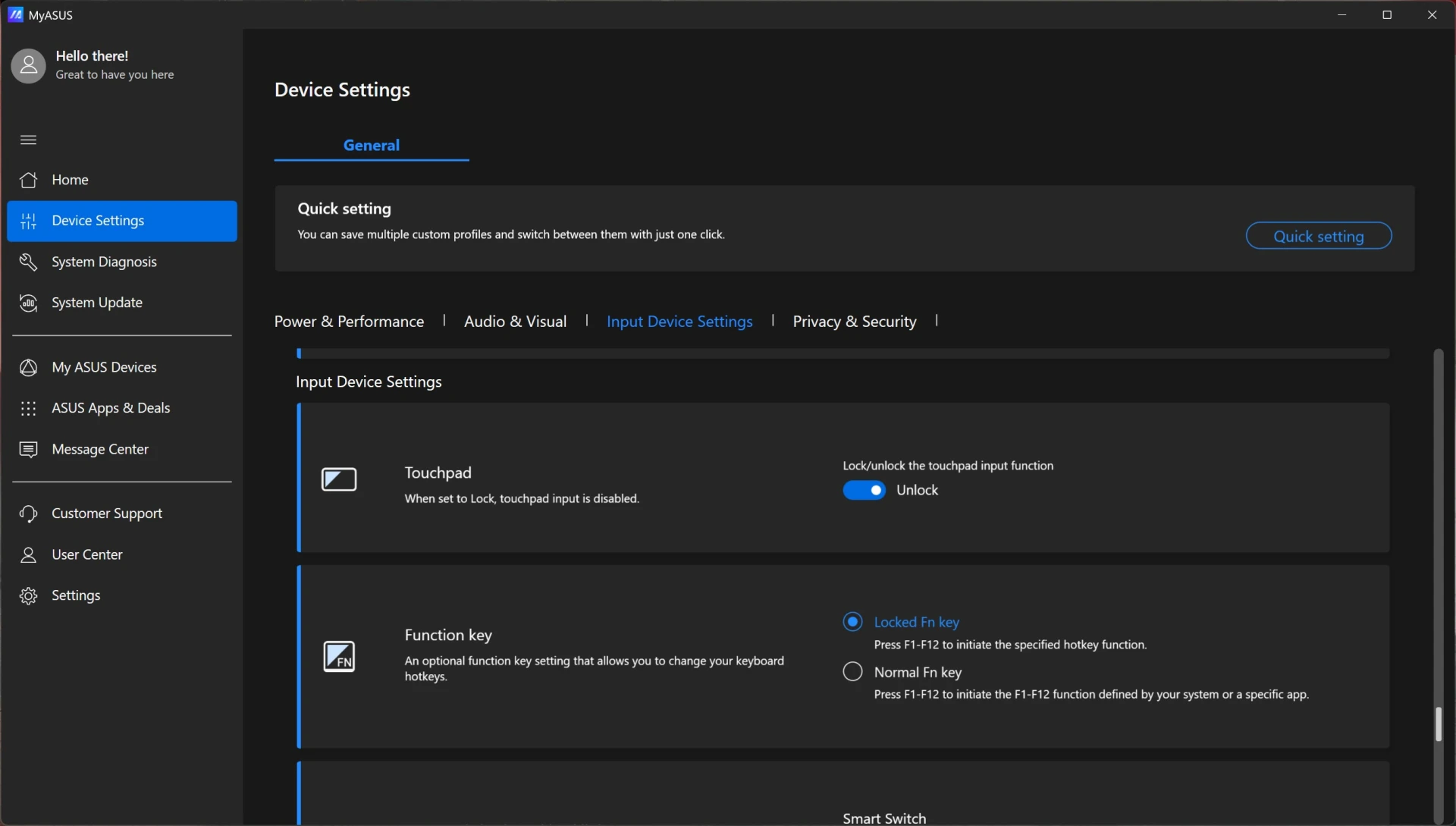
Task: Select the Normal Fn key radio button
Action: click(x=852, y=671)
